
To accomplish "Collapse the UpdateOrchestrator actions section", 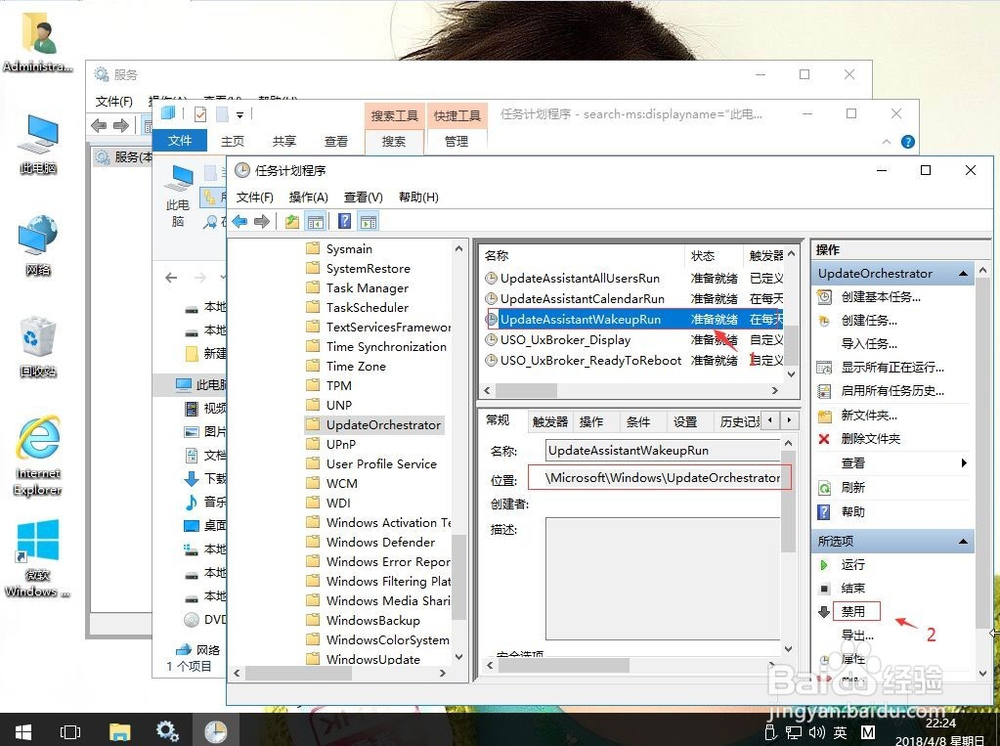I will (963, 274).
